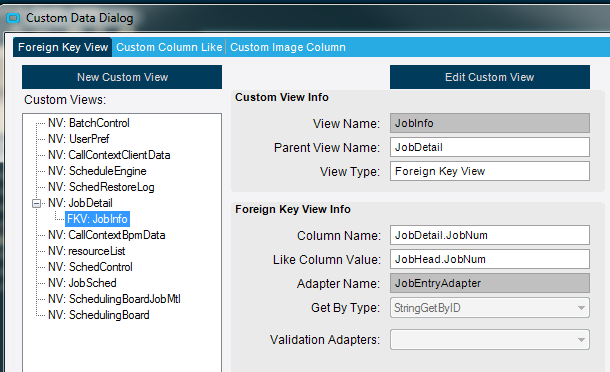
Task: Click the Column Name field JobDetail.JobNum
Action: pos(490,235)
